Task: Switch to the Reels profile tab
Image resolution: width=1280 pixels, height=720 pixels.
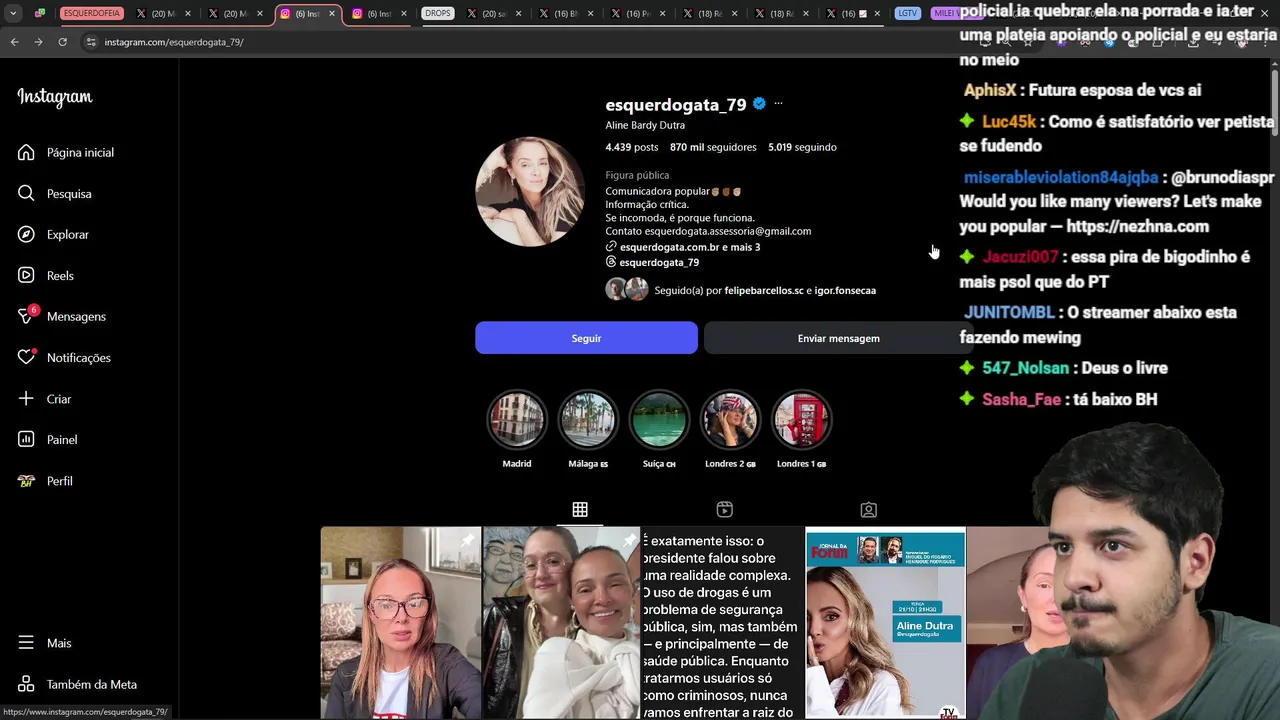Action: (x=724, y=509)
